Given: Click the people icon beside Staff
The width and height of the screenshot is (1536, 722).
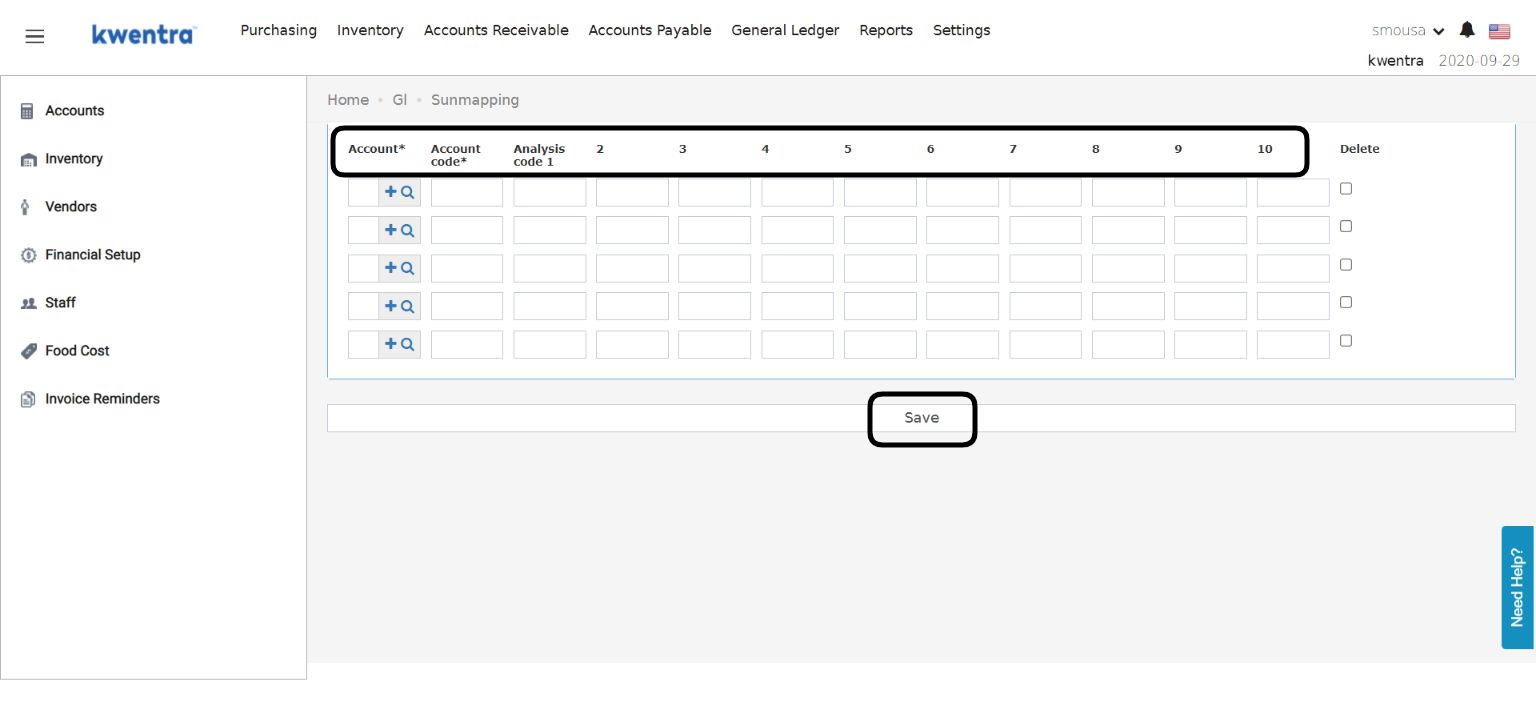Looking at the screenshot, I should pyautogui.click(x=28, y=303).
